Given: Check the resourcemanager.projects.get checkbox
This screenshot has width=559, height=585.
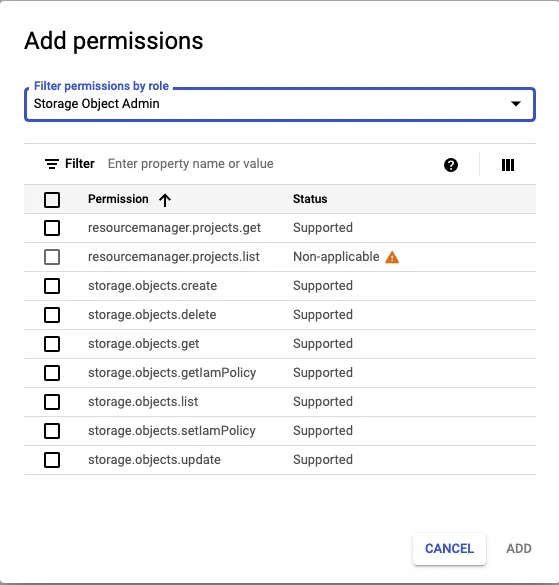Looking at the screenshot, I should tap(52, 228).
